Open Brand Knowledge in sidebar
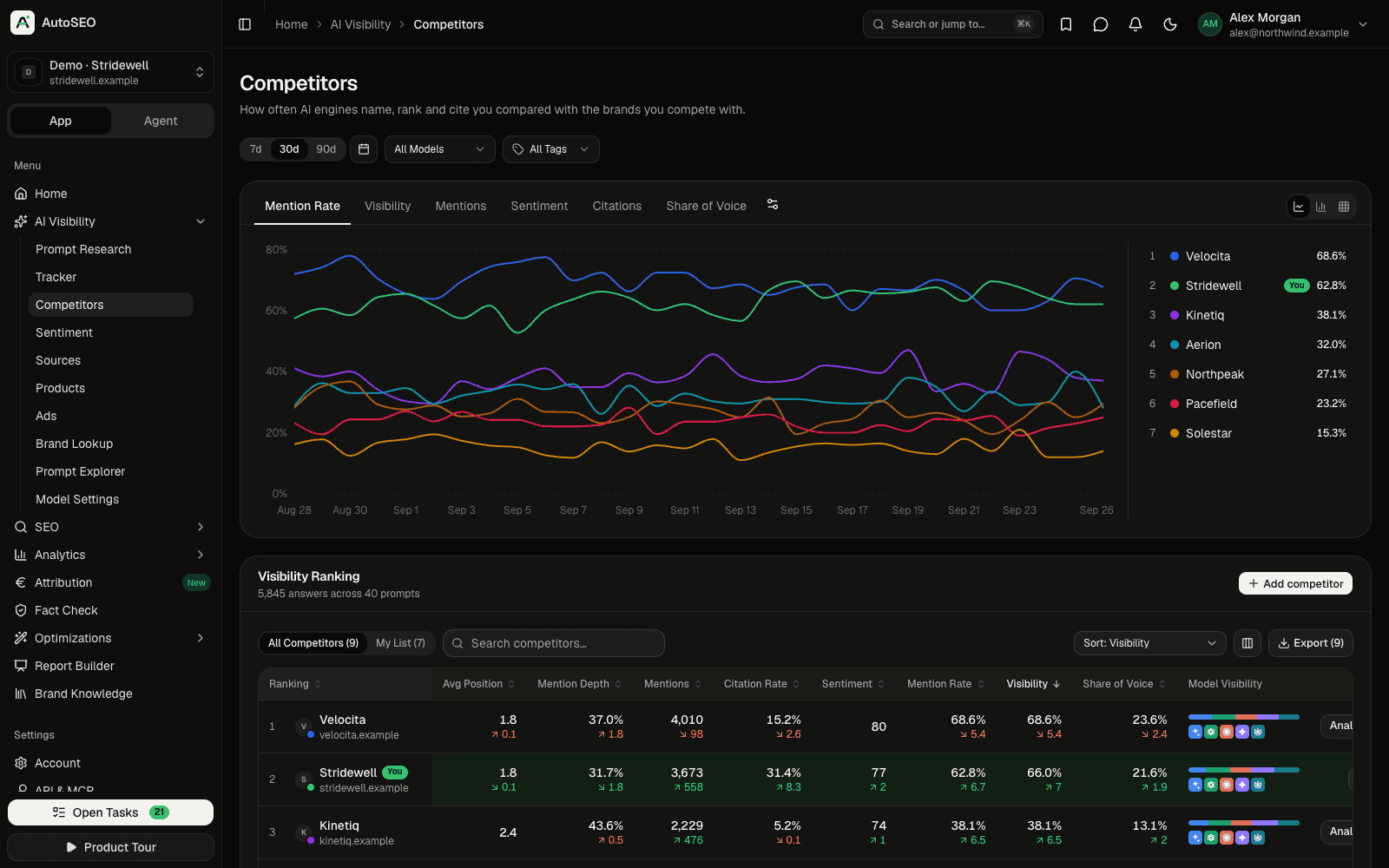1389x868 pixels. (x=111, y=694)
